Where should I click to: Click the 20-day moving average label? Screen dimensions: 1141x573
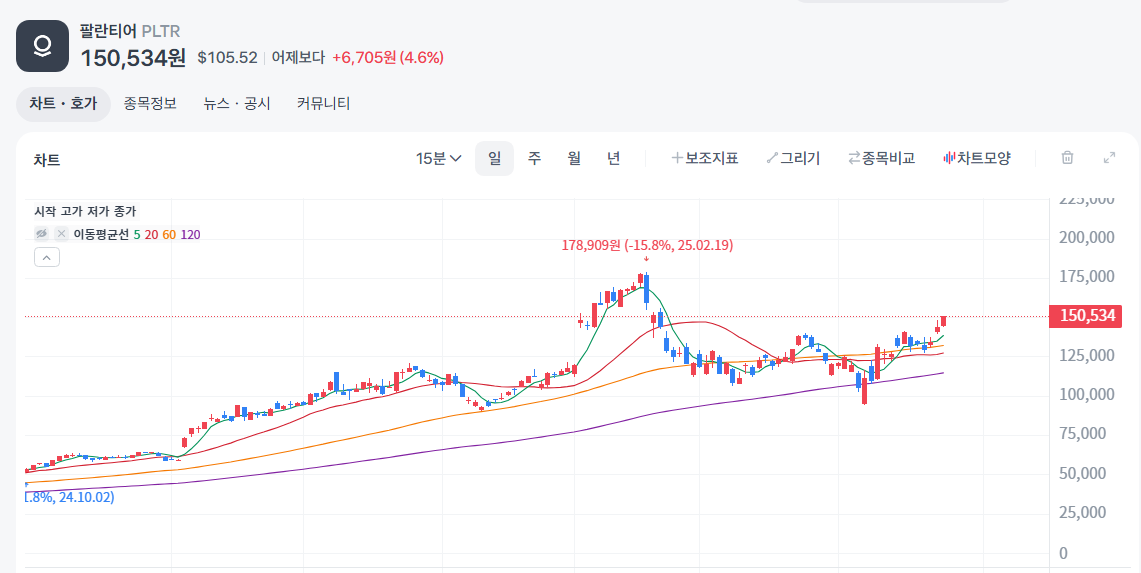tap(151, 234)
